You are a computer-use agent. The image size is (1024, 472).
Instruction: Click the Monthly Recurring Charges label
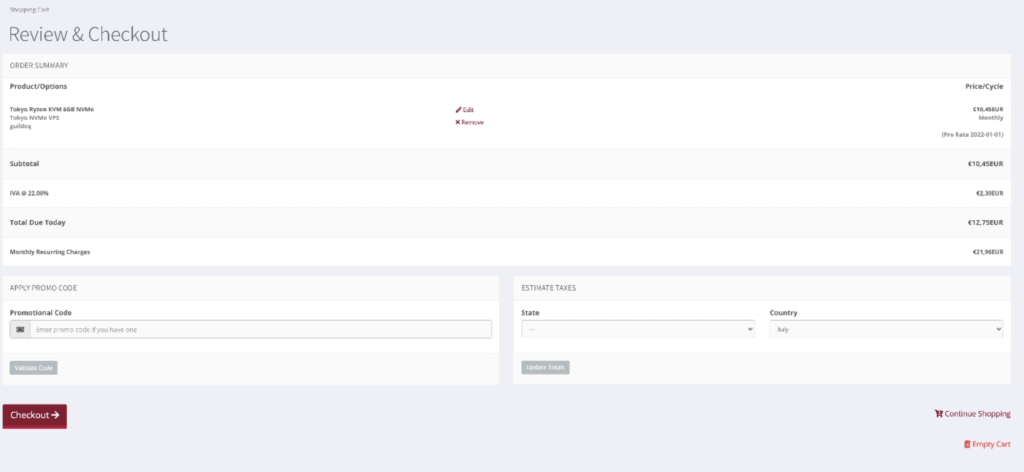[x=50, y=252]
